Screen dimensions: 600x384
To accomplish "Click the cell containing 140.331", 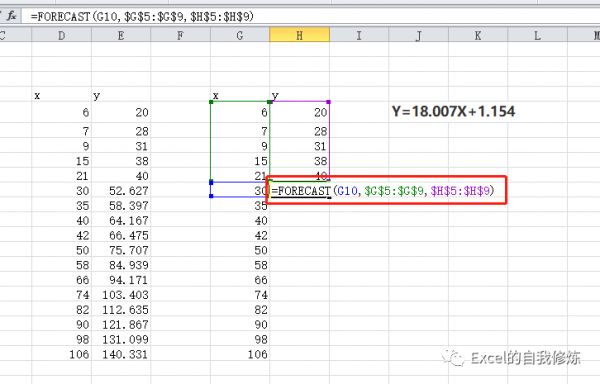I will [121, 354].
